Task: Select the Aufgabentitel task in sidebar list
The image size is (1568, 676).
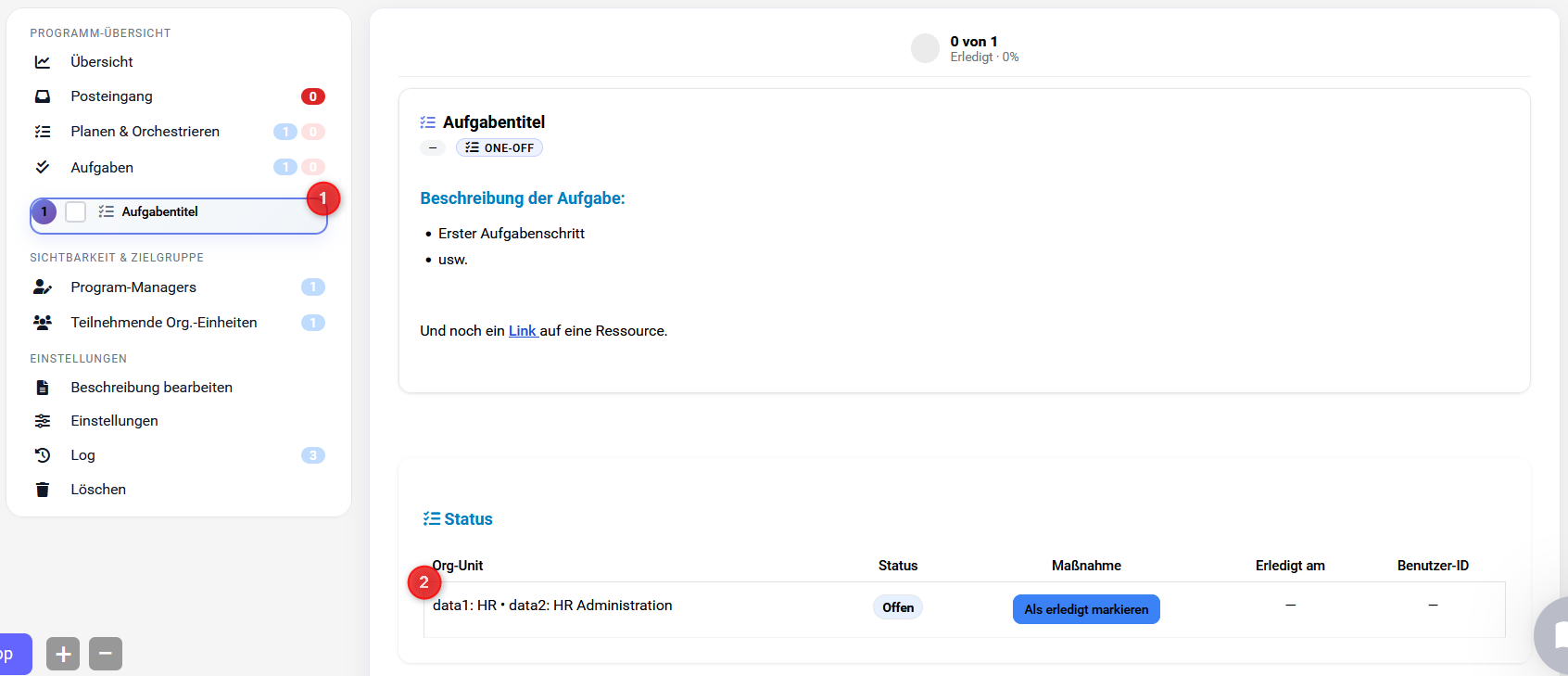Action: click(159, 212)
